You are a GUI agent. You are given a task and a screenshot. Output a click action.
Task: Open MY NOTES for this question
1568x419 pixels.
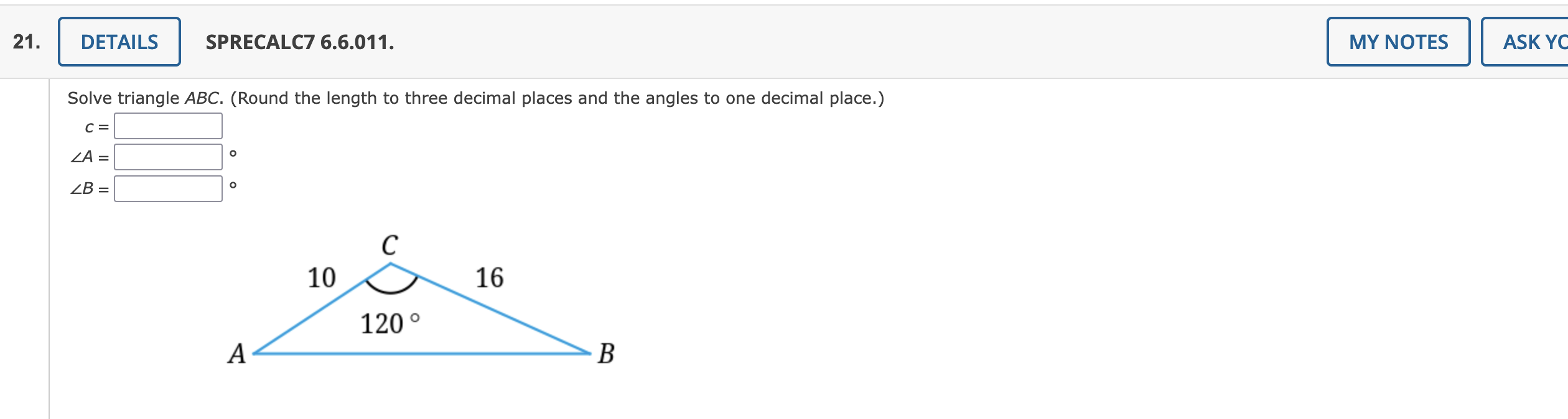[x=1399, y=42]
